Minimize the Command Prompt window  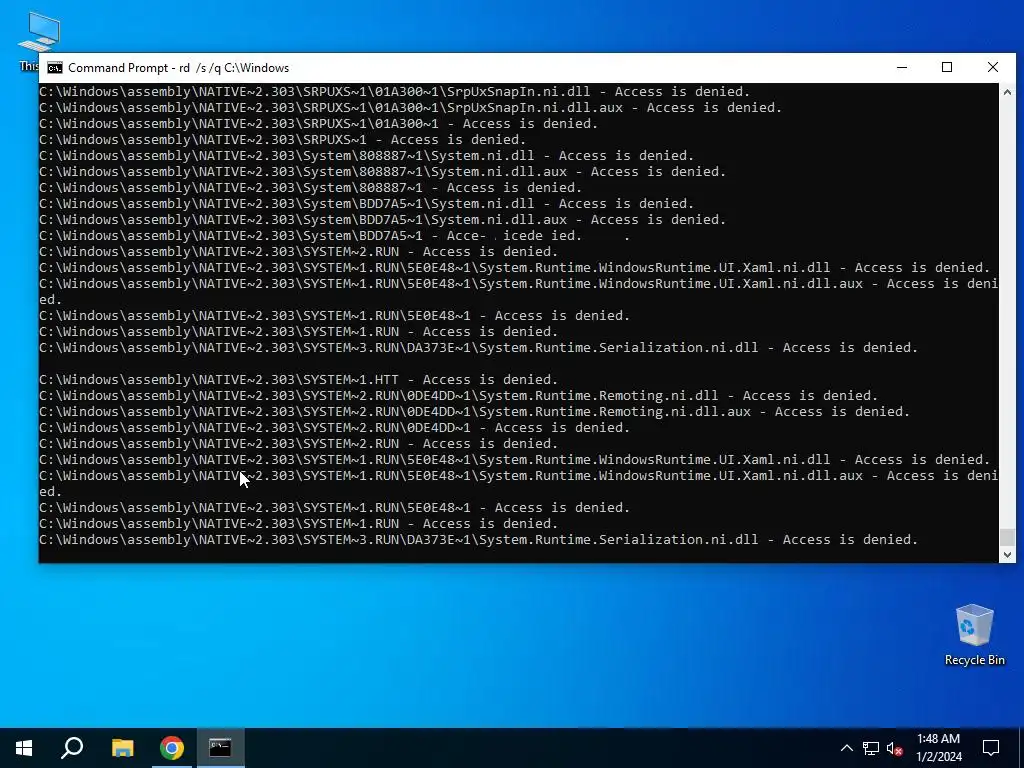(902, 67)
